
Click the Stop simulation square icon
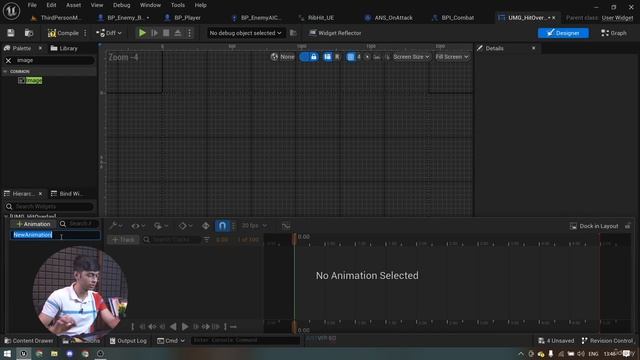click(166, 33)
